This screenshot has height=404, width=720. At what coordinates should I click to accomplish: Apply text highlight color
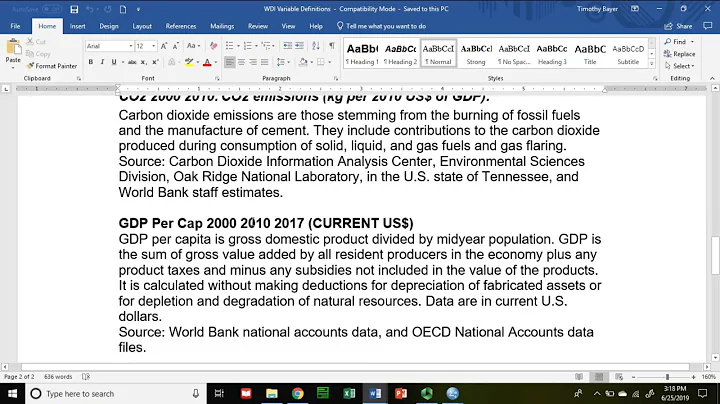(189, 62)
